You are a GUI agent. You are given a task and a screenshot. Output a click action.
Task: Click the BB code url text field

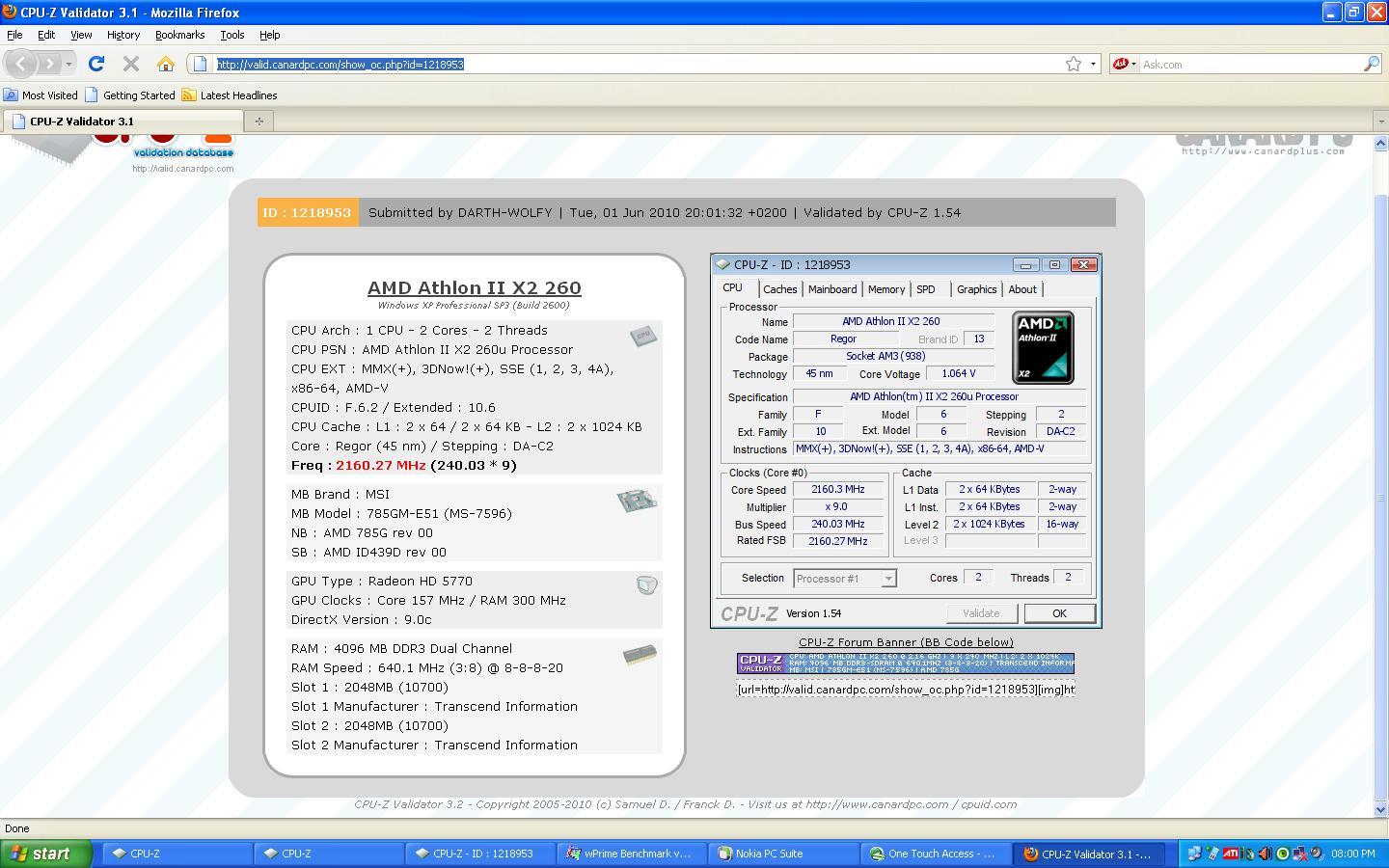[x=906, y=689]
